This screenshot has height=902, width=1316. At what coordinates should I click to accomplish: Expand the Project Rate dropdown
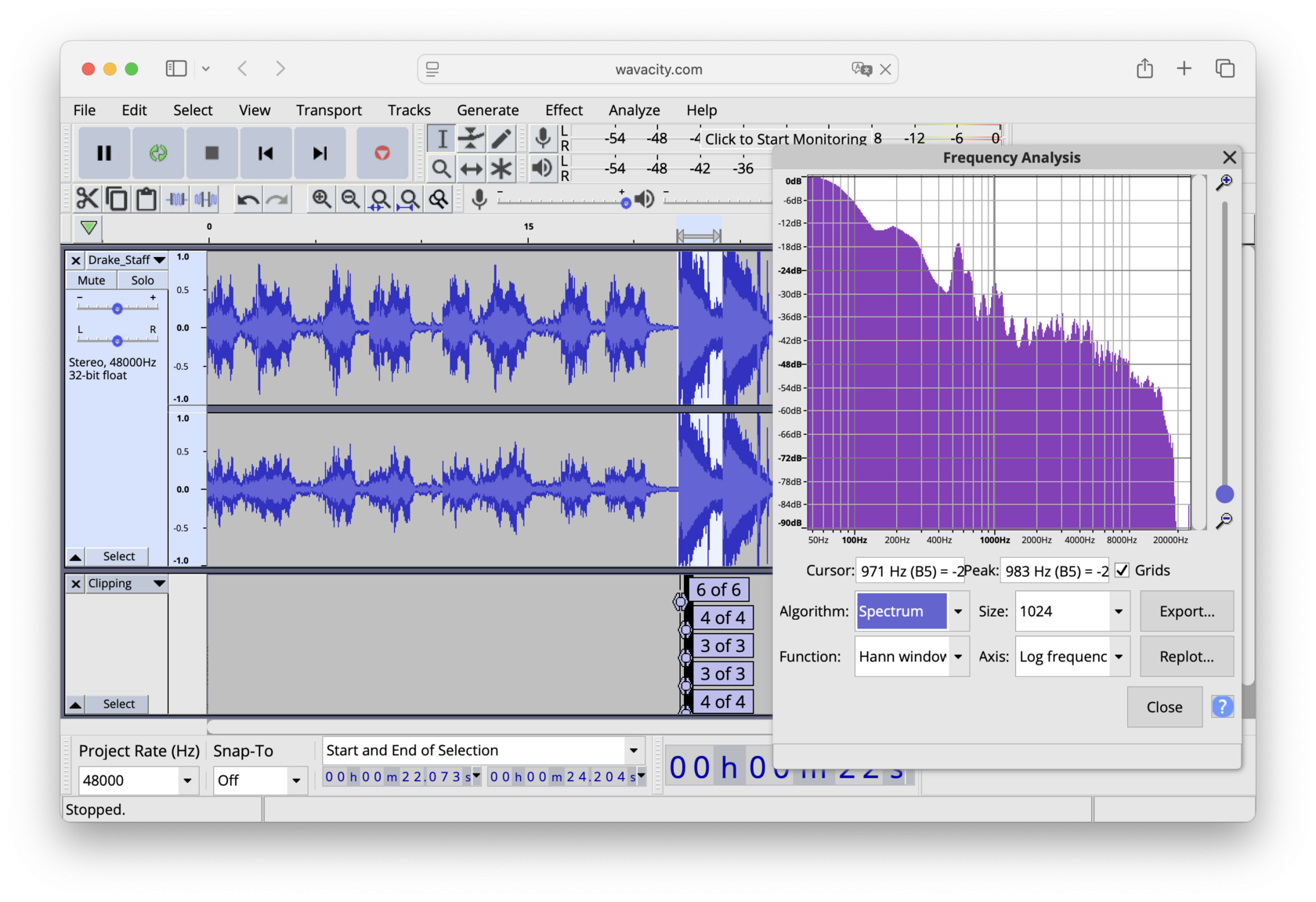(187, 781)
